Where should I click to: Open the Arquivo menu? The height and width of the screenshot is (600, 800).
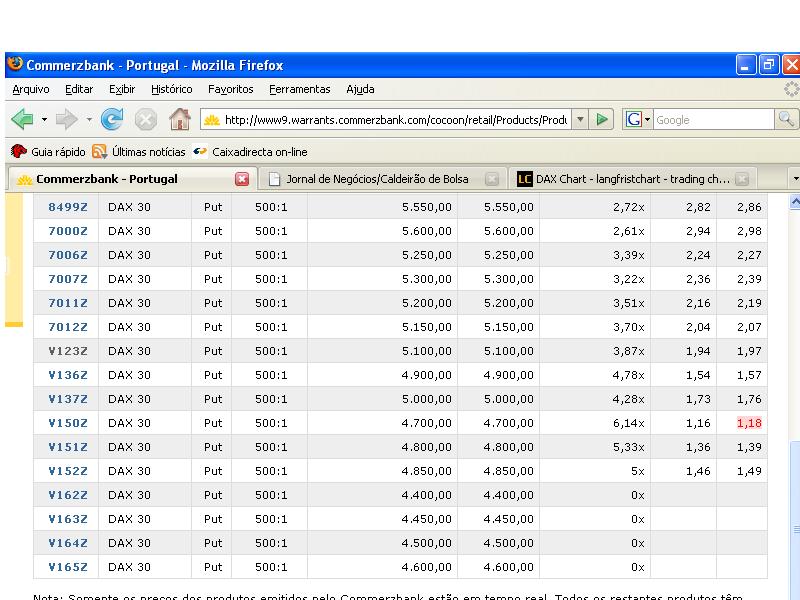tap(31, 89)
